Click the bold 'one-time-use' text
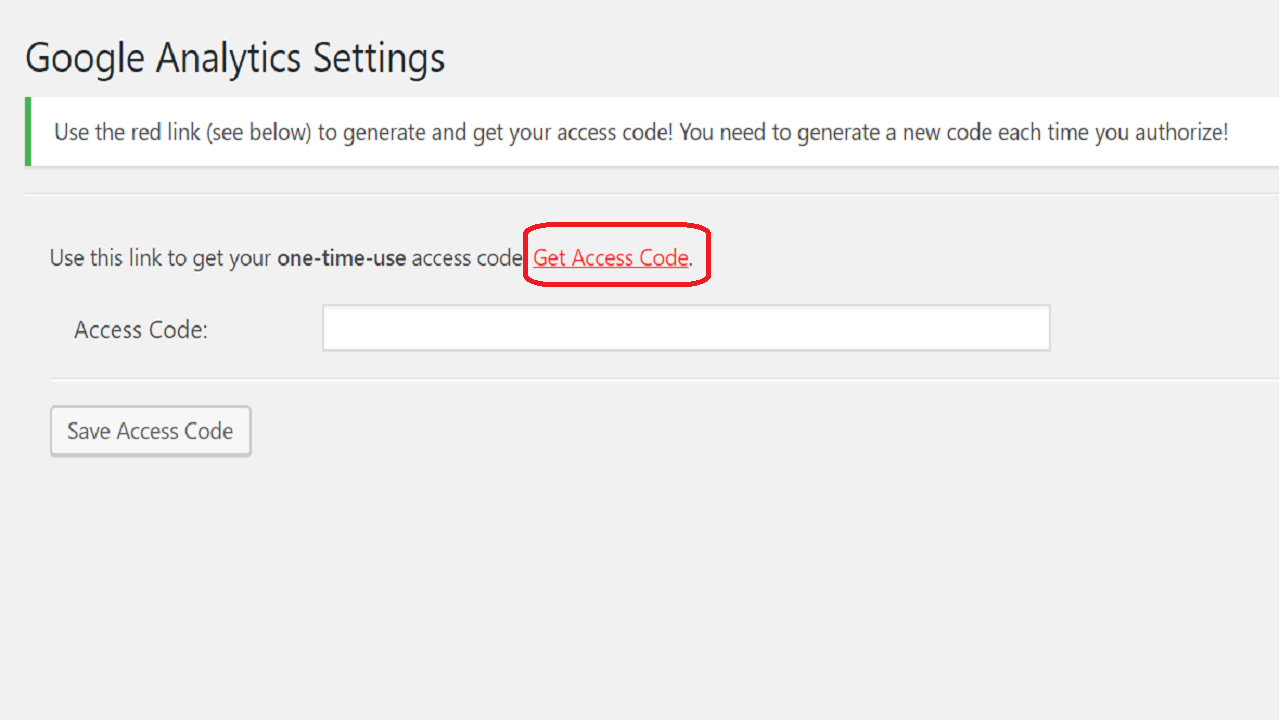 click(x=341, y=258)
